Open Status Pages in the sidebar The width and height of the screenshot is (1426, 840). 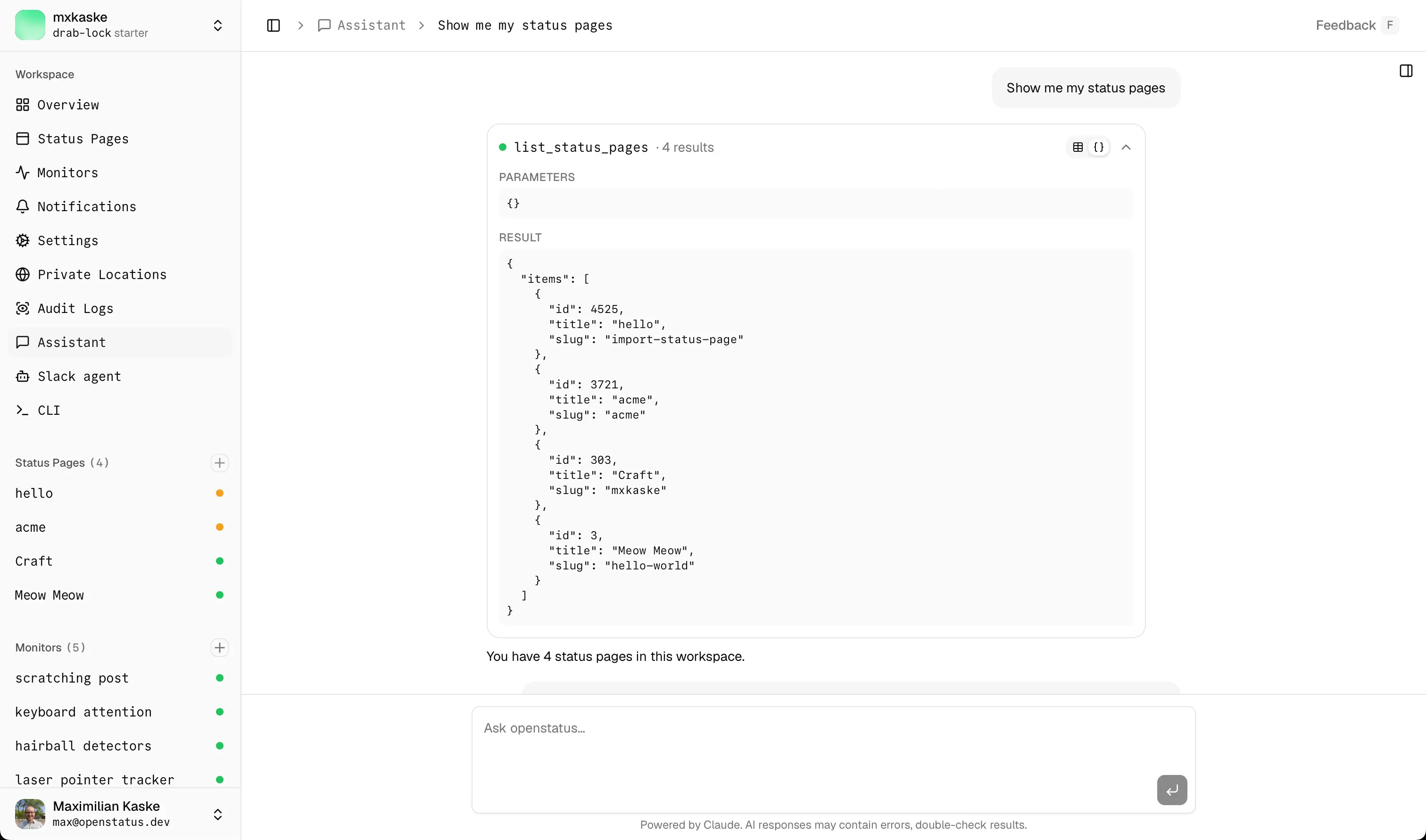120,139
